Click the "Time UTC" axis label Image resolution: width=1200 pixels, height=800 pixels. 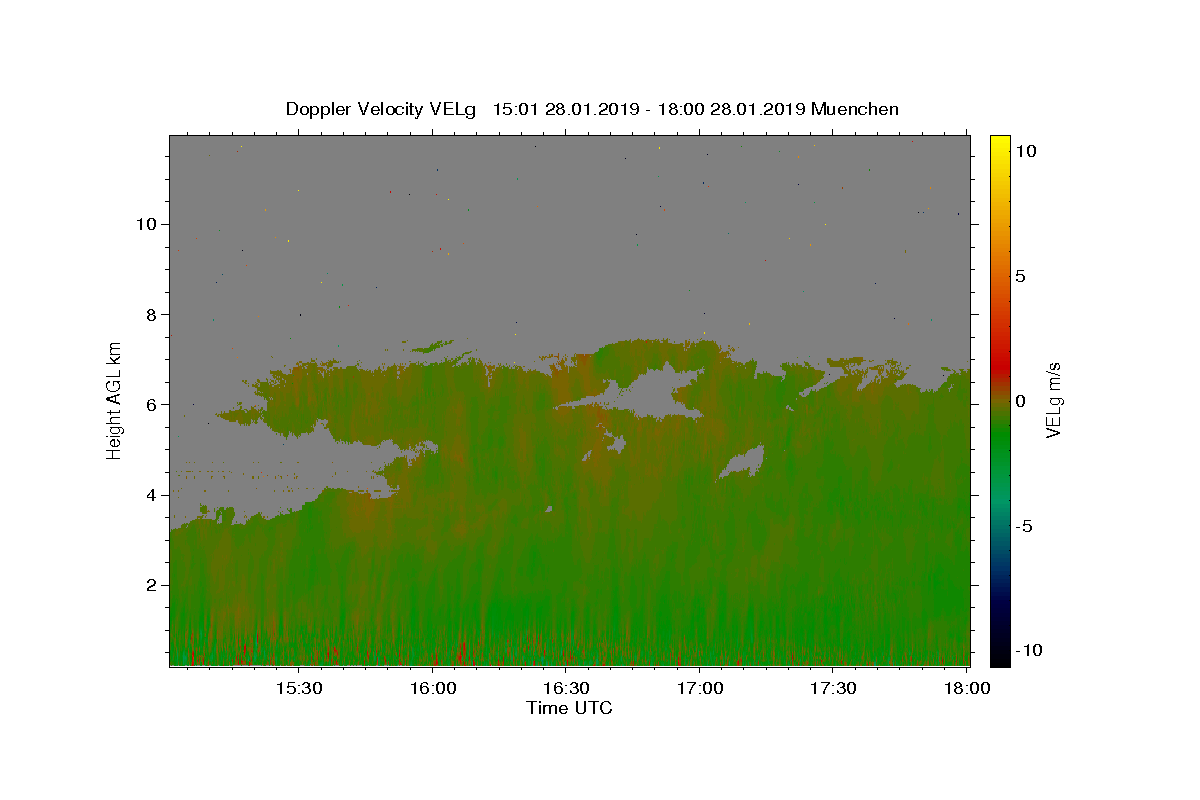pyautogui.click(x=569, y=708)
